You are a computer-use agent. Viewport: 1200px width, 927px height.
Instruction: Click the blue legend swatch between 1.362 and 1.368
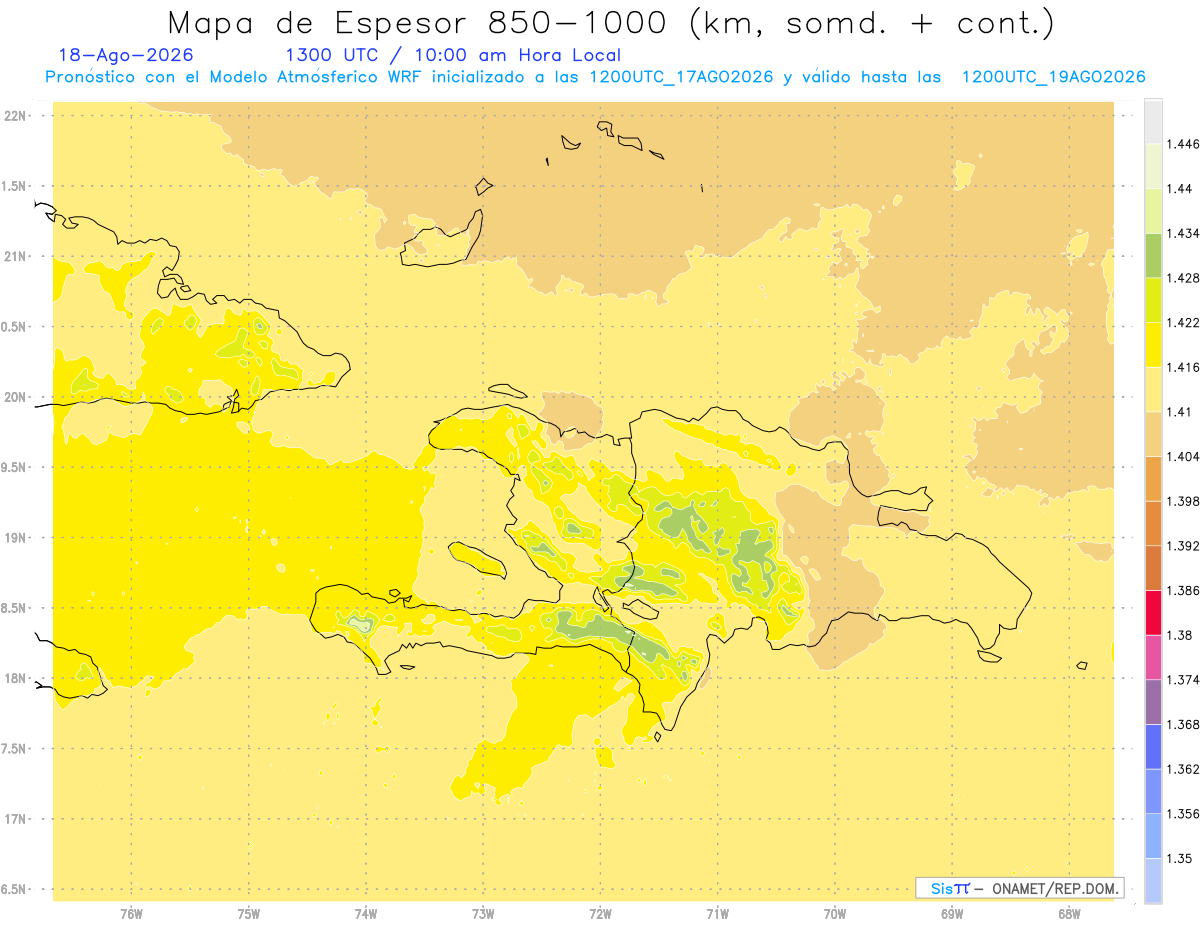tap(1153, 746)
